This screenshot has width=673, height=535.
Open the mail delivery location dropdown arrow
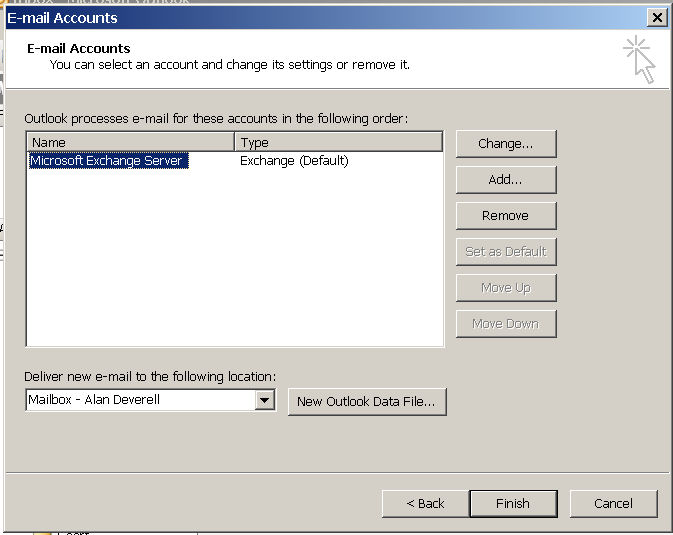(265, 401)
